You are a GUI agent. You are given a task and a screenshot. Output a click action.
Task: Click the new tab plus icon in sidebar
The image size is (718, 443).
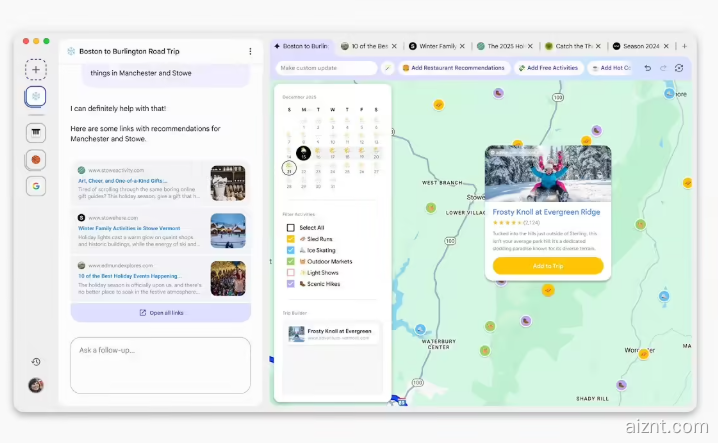[x=36, y=70]
